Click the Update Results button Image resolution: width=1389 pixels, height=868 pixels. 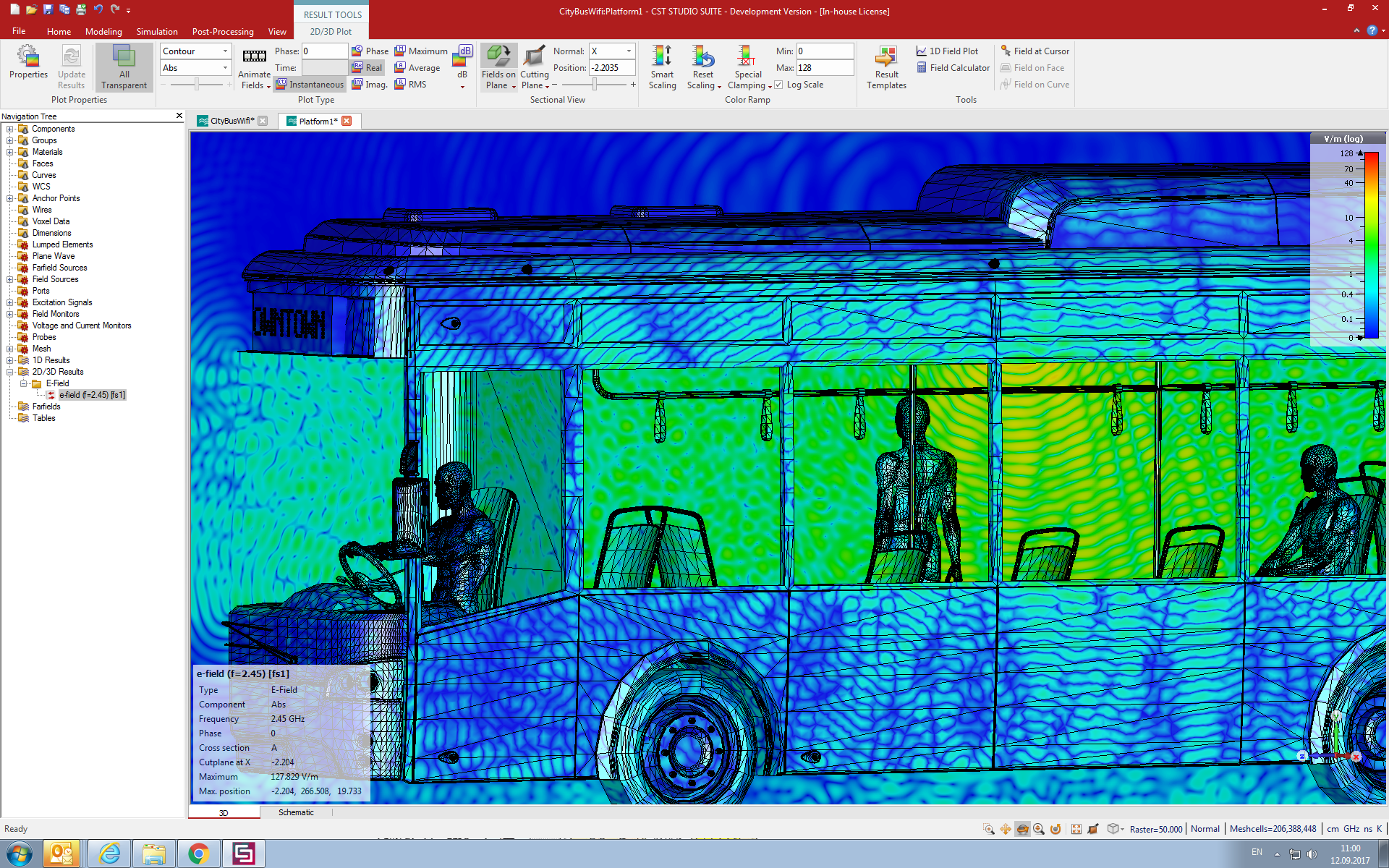click(71, 66)
